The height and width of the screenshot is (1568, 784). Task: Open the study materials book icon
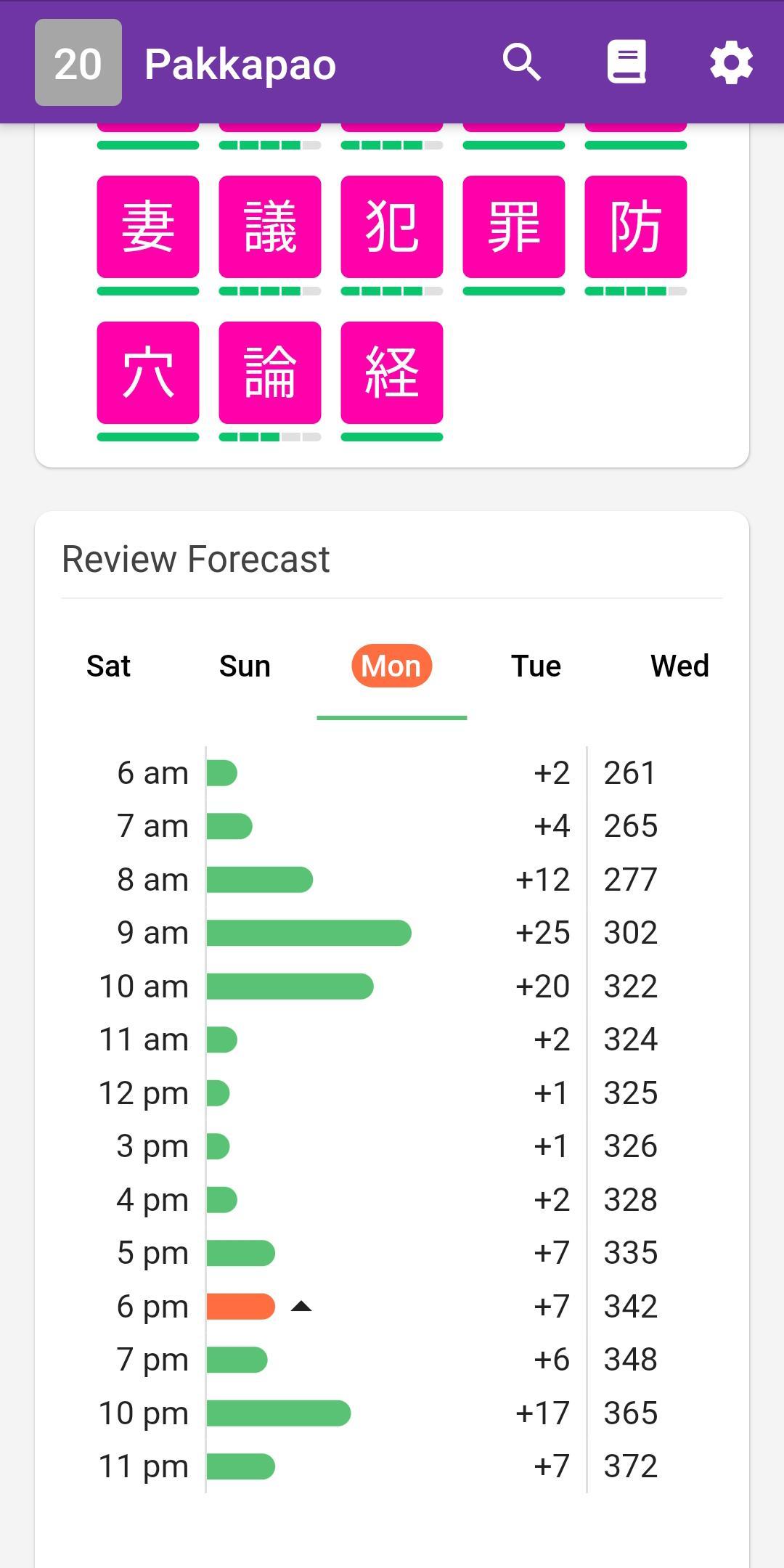click(x=626, y=62)
